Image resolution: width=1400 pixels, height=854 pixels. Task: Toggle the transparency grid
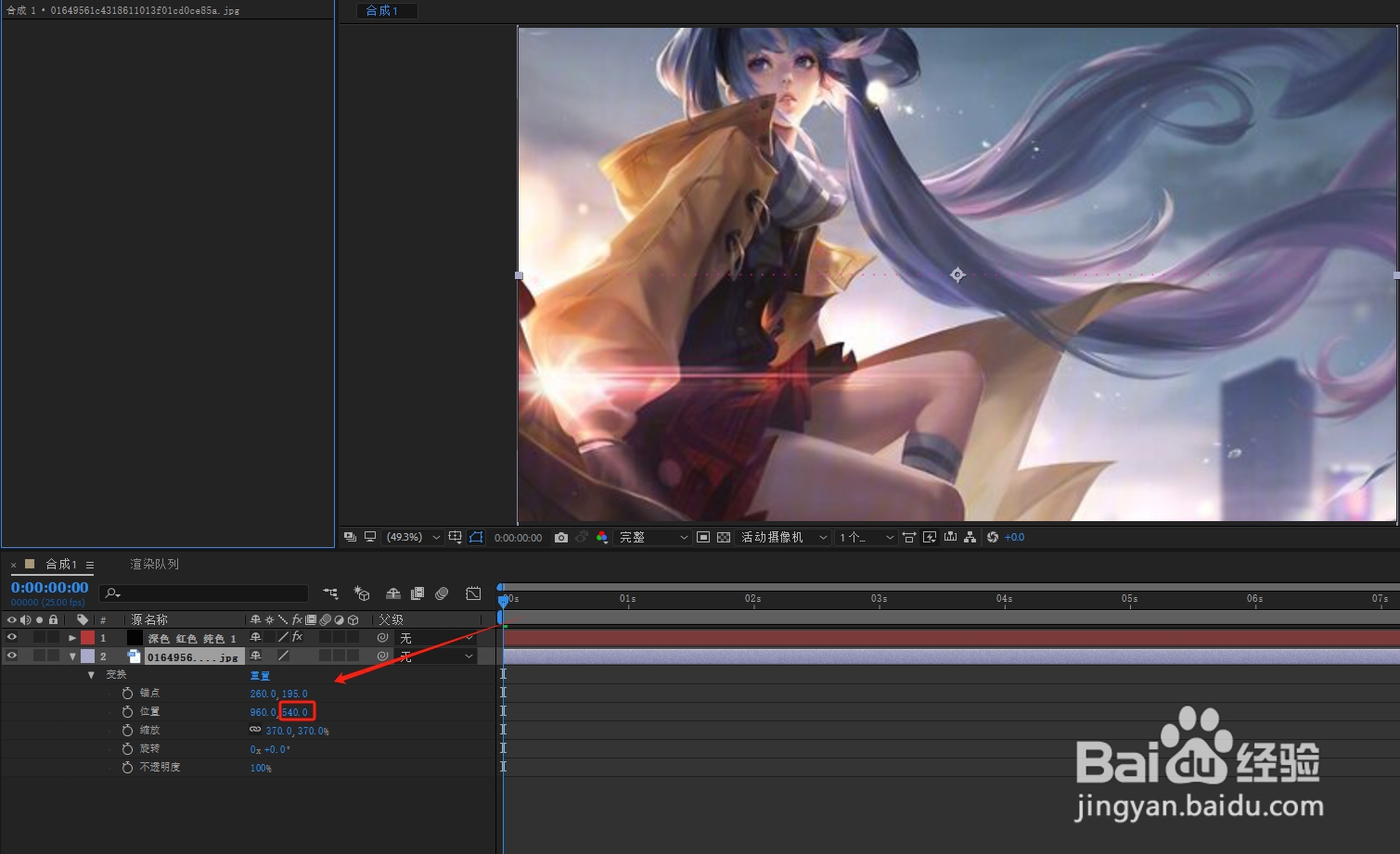pos(724,537)
